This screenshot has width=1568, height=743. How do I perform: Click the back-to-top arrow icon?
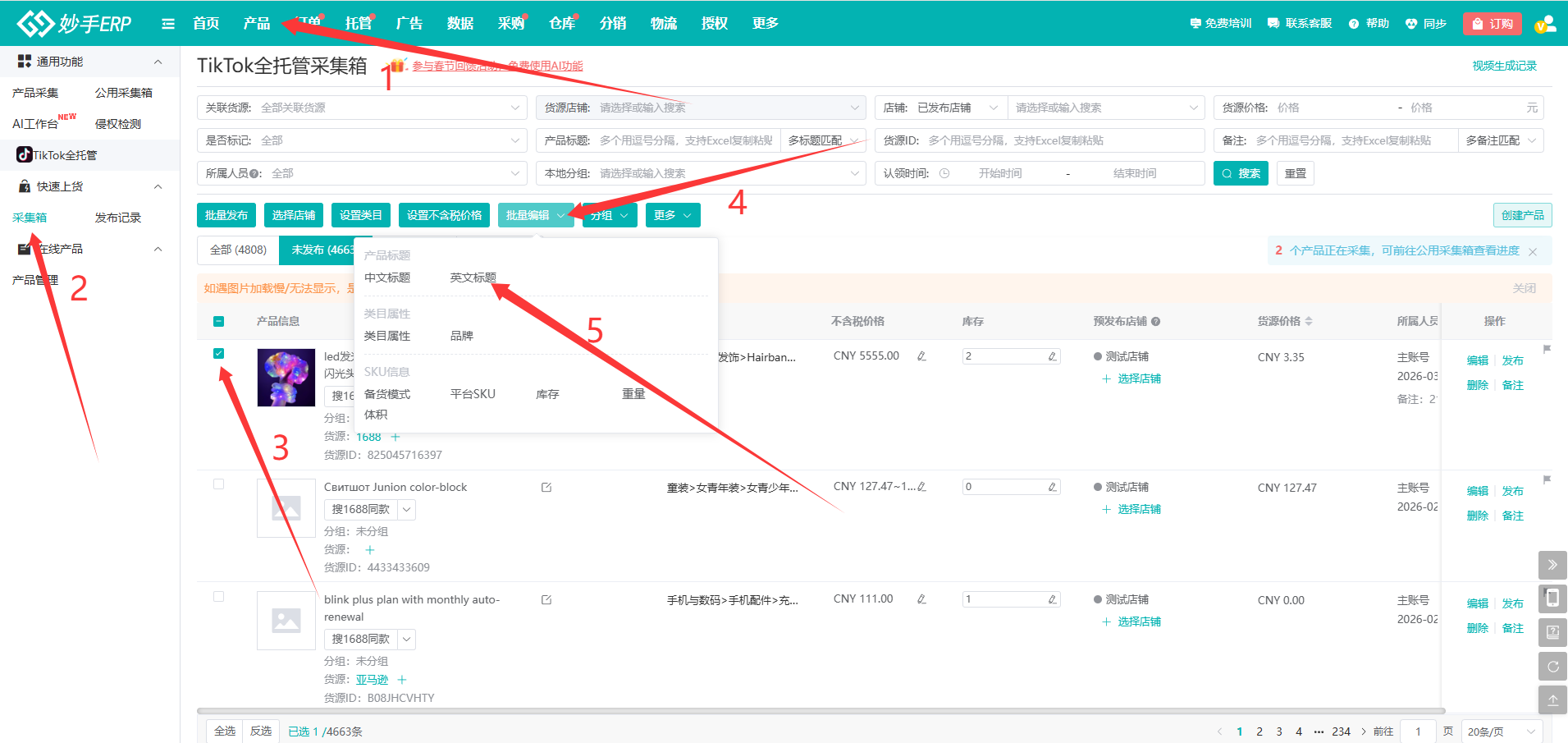coord(1552,700)
